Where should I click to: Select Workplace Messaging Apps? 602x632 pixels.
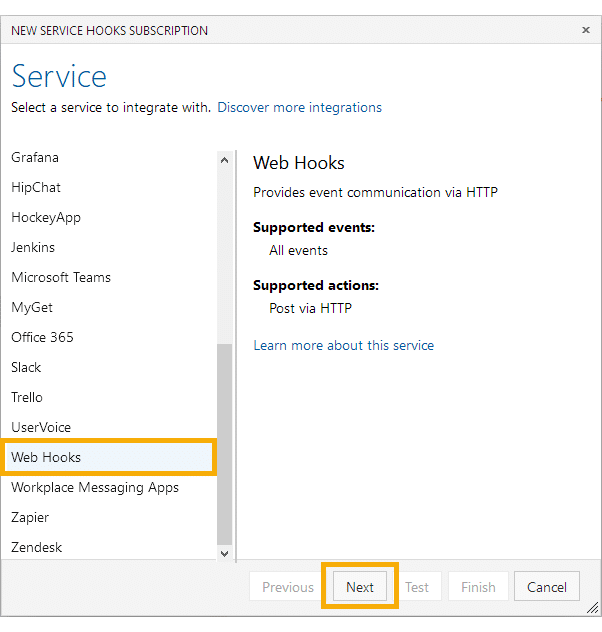pyautogui.click(x=108, y=487)
